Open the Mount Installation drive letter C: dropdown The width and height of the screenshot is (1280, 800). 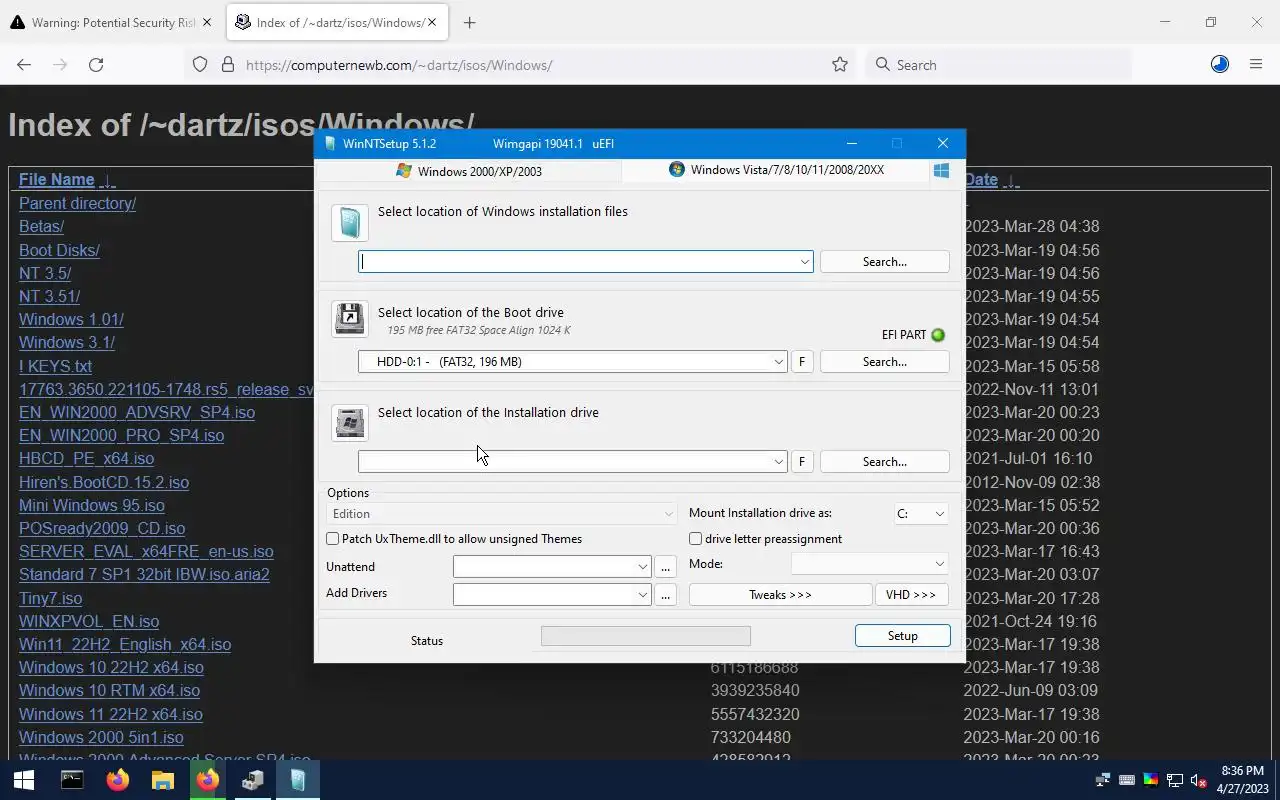(920, 514)
